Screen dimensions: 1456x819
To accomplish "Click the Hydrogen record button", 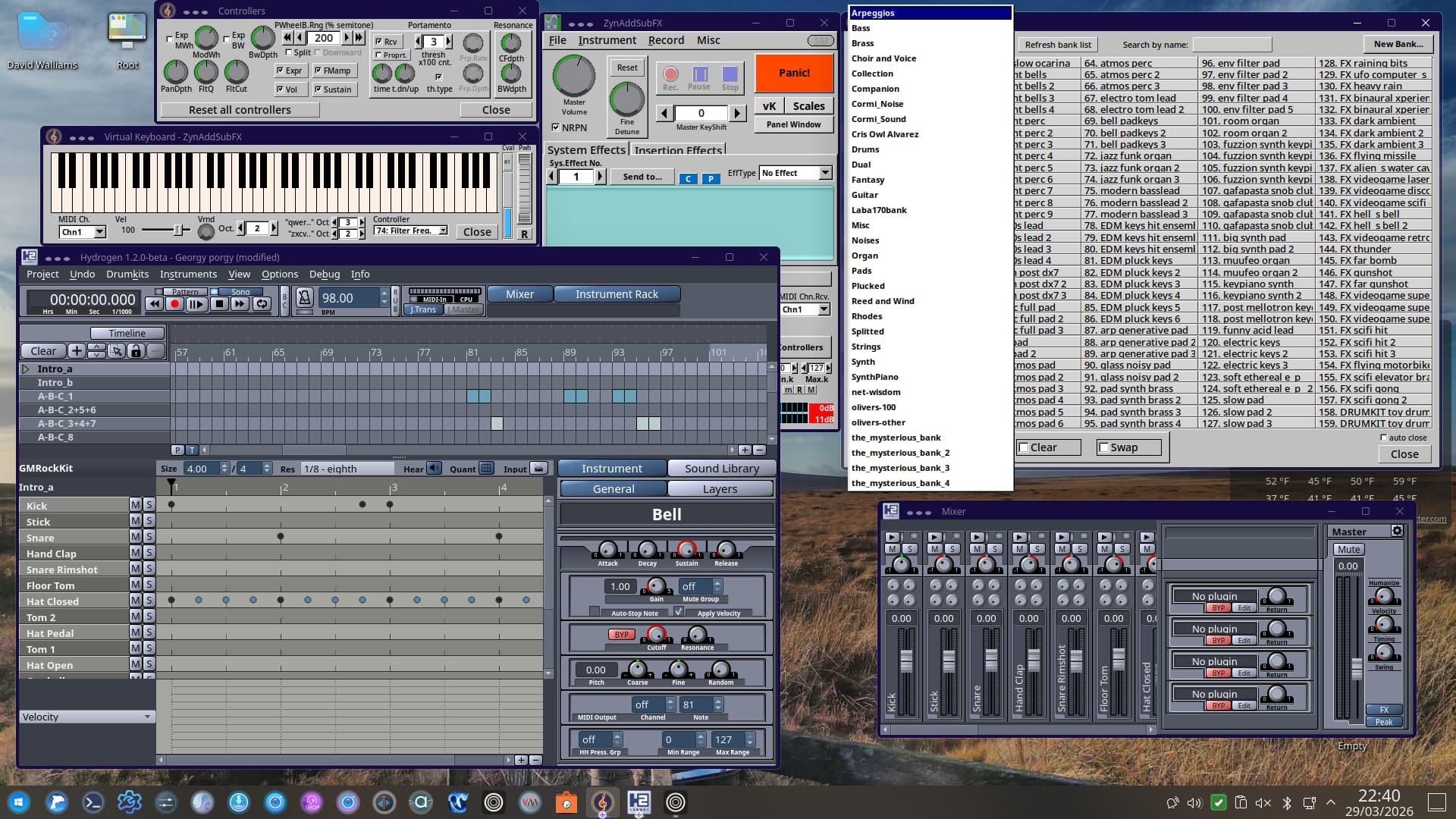I will coord(174,304).
